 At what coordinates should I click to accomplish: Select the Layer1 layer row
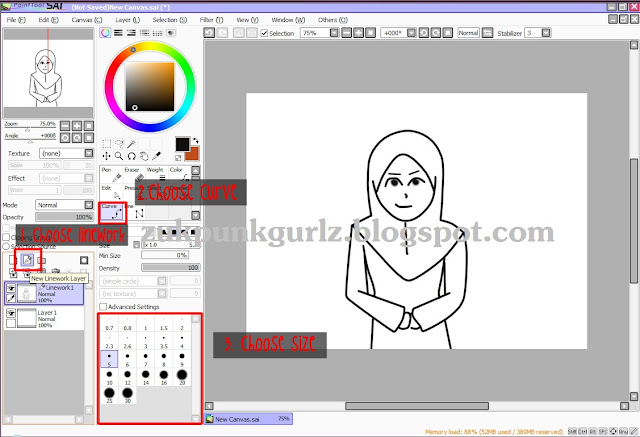pyautogui.click(x=44, y=319)
